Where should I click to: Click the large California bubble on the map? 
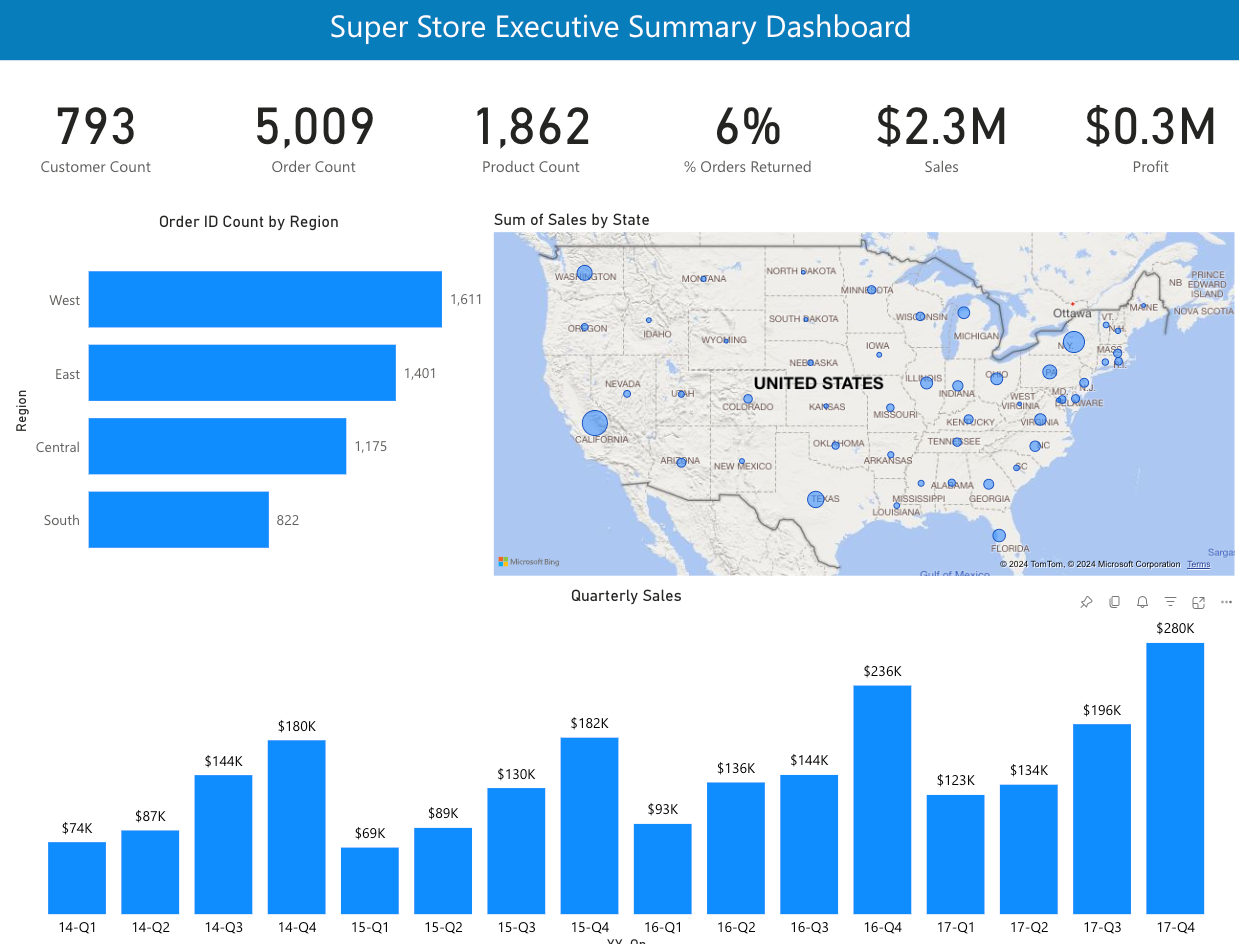(594, 422)
